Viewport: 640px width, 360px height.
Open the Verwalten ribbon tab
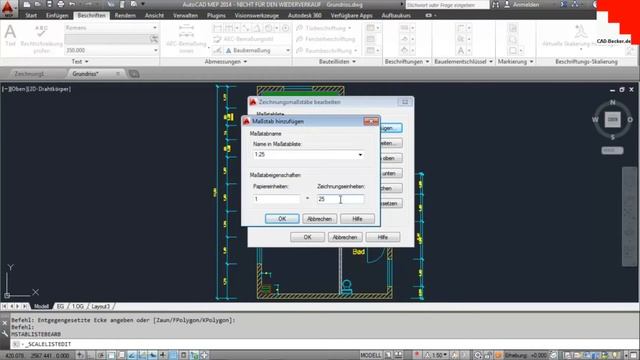pyautogui.click(x=185, y=16)
